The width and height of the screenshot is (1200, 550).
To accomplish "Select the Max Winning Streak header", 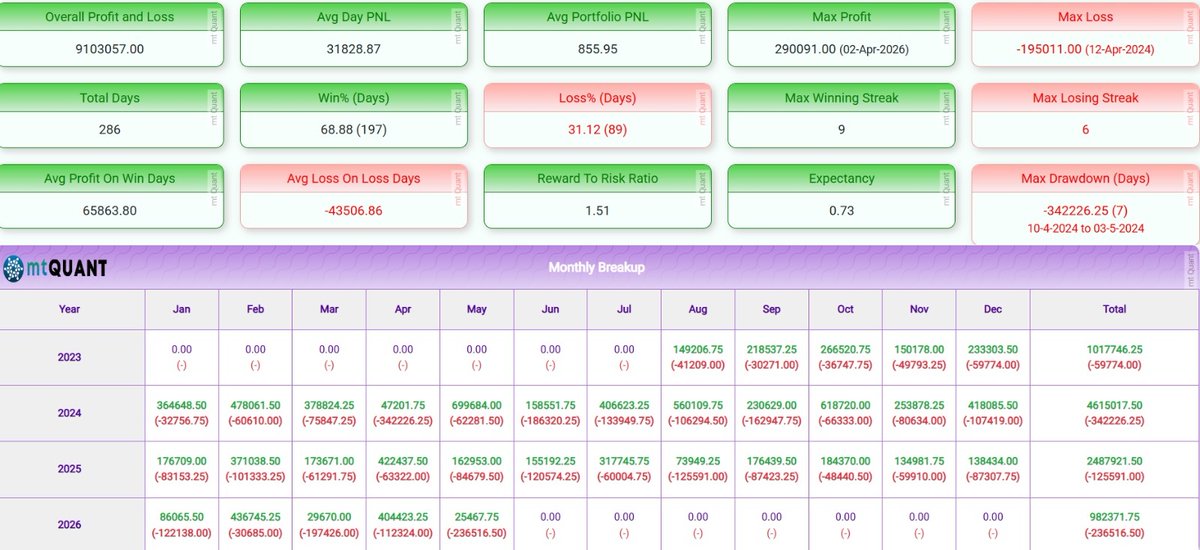I will click(x=842, y=98).
